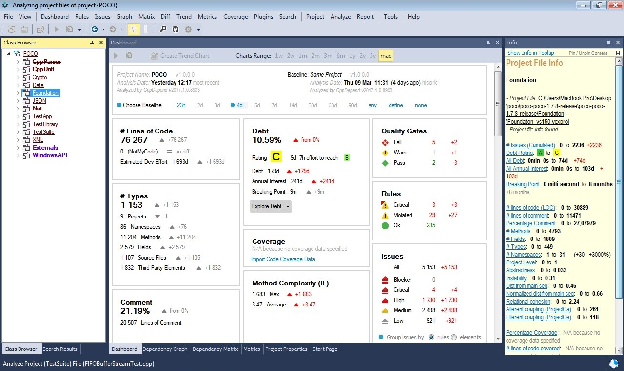Click the red Fail icon under Quality Gates

[x=385, y=142]
